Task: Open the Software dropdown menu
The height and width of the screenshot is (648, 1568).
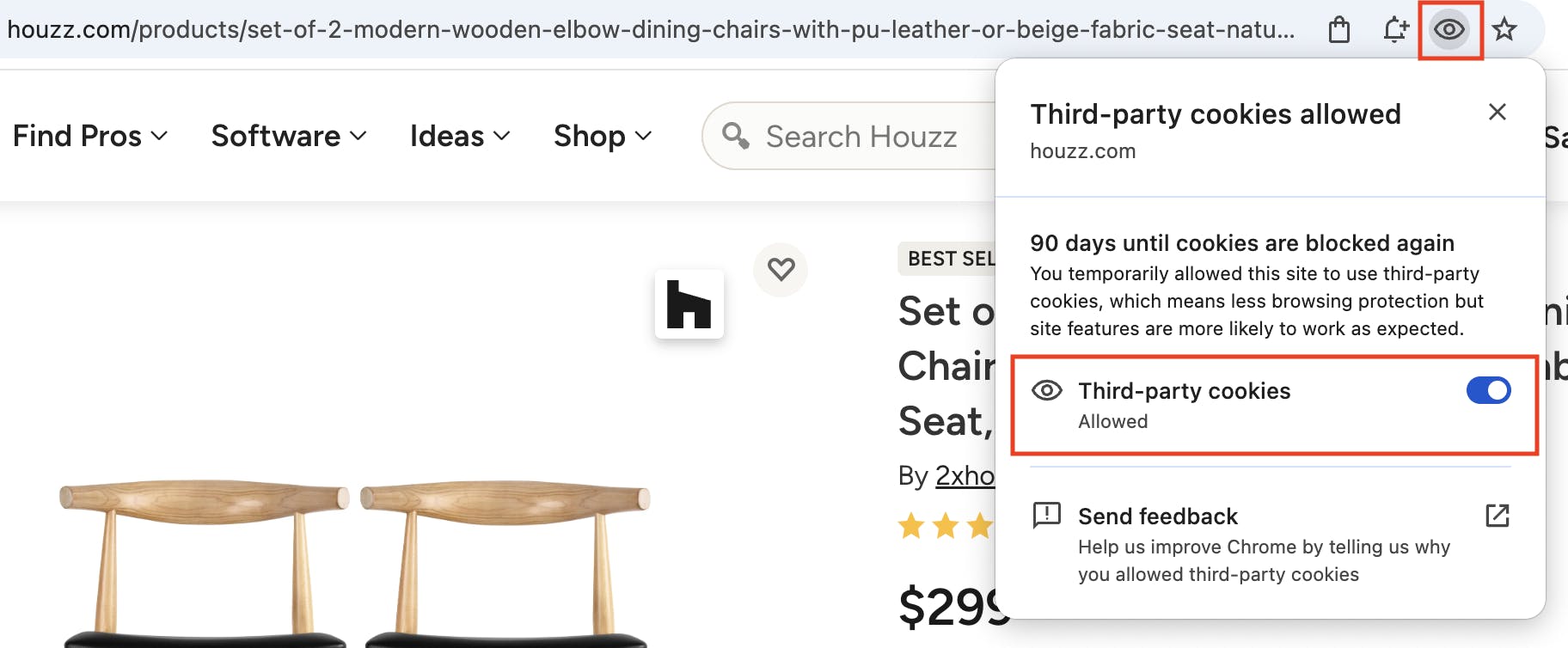Action: tap(289, 136)
